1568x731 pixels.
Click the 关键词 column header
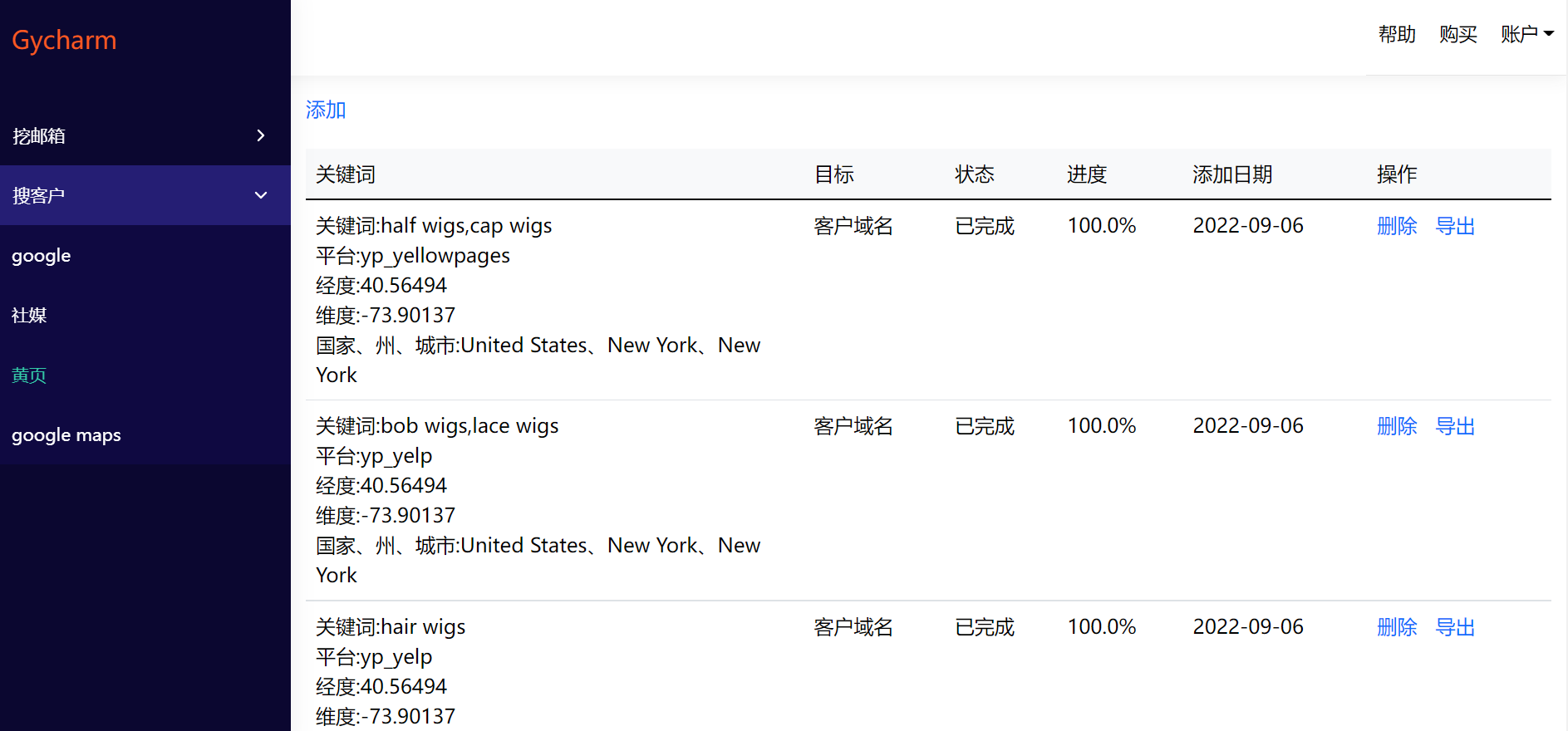pyautogui.click(x=346, y=174)
